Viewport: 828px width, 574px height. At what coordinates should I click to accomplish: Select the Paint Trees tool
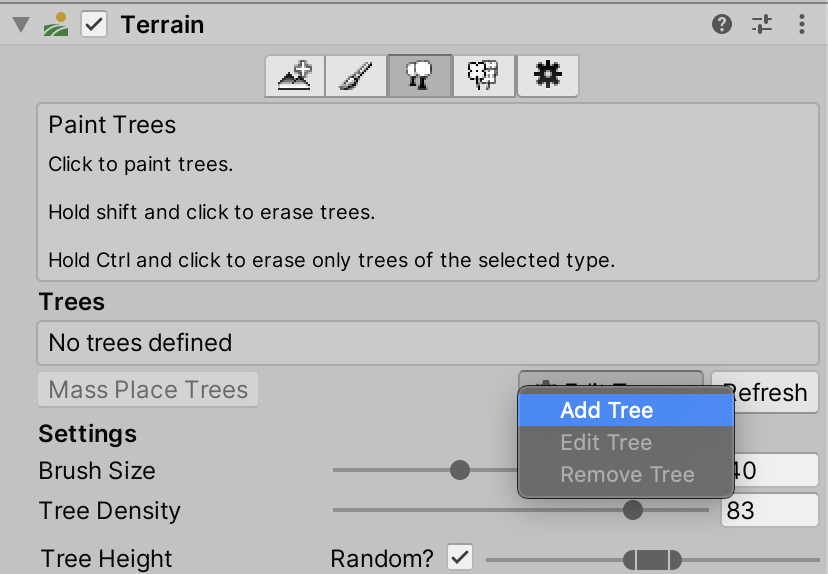tap(420, 76)
